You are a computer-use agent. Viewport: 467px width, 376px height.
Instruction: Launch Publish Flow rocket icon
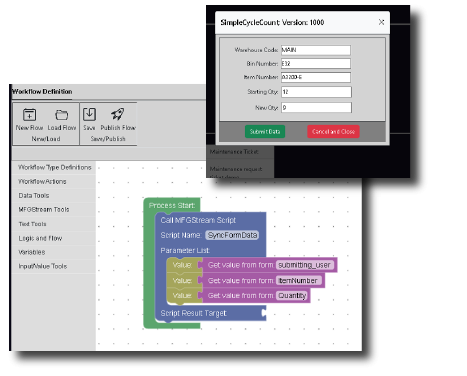tap(118, 114)
